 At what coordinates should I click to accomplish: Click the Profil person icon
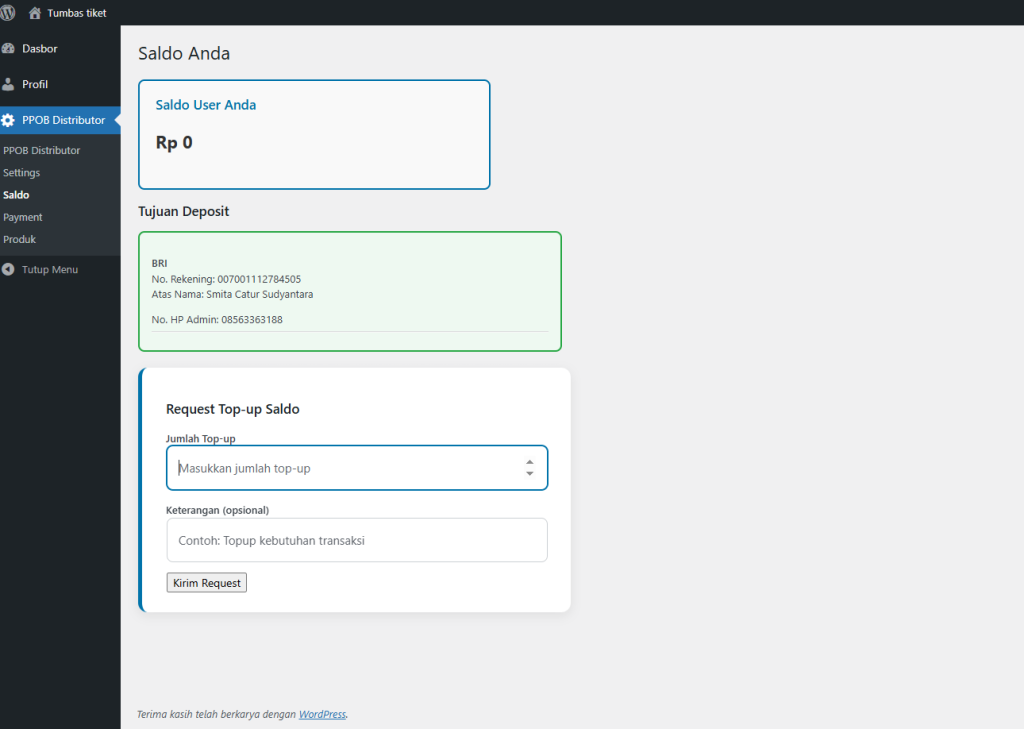pyautogui.click(x=8, y=84)
